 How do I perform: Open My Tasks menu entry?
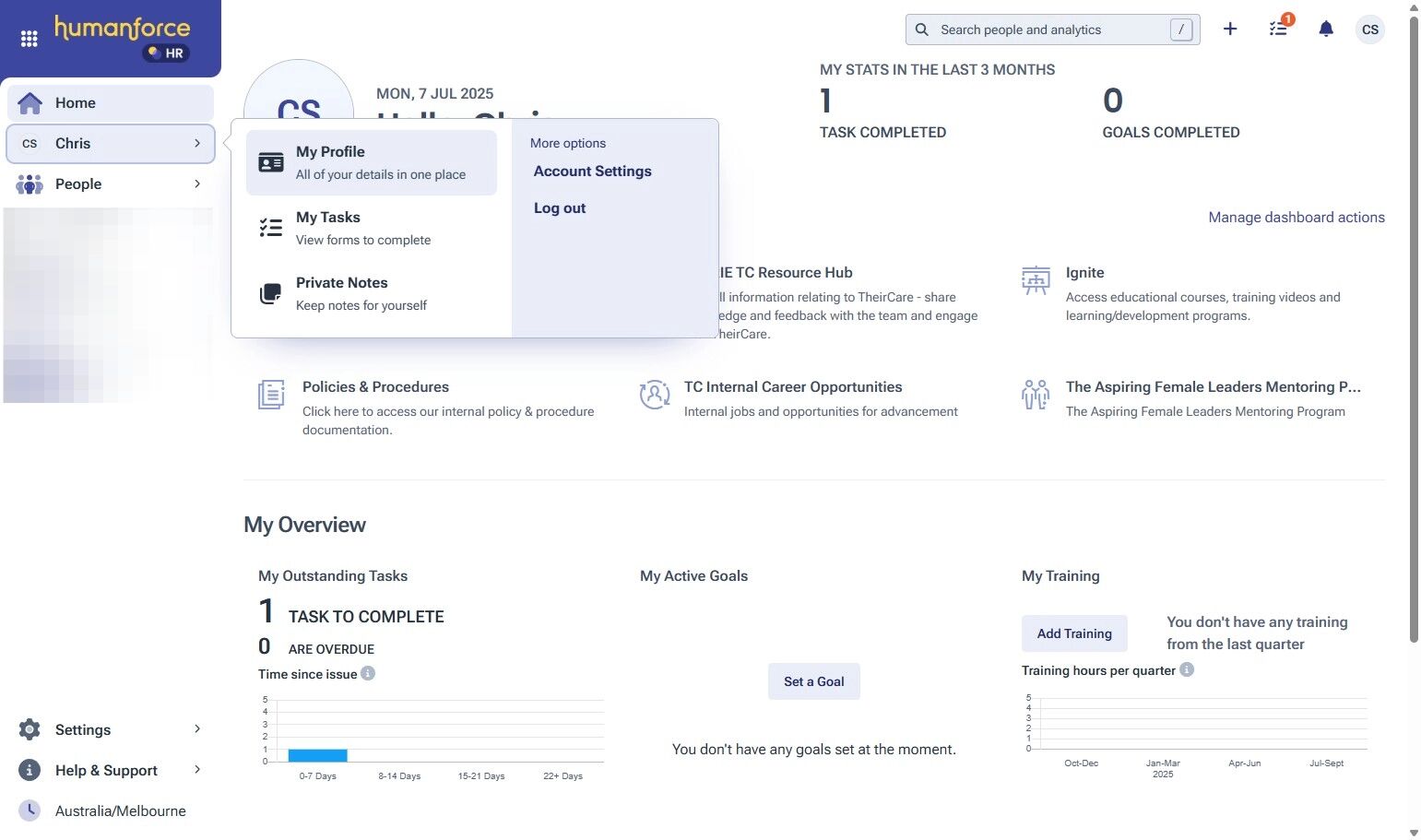pyautogui.click(x=372, y=228)
